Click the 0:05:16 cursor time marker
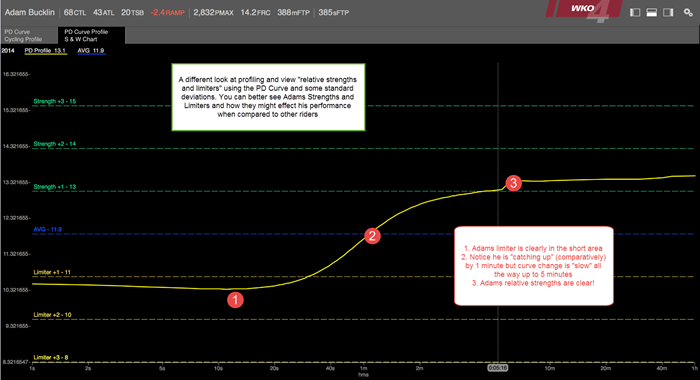This screenshot has height=380, width=700. [497, 368]
